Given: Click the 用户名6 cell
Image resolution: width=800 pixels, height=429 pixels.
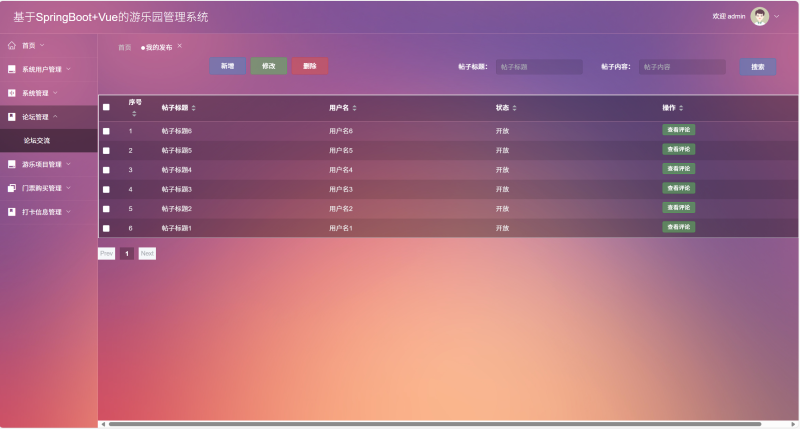Looking at the screenshot, I should [x=341, y=131].
